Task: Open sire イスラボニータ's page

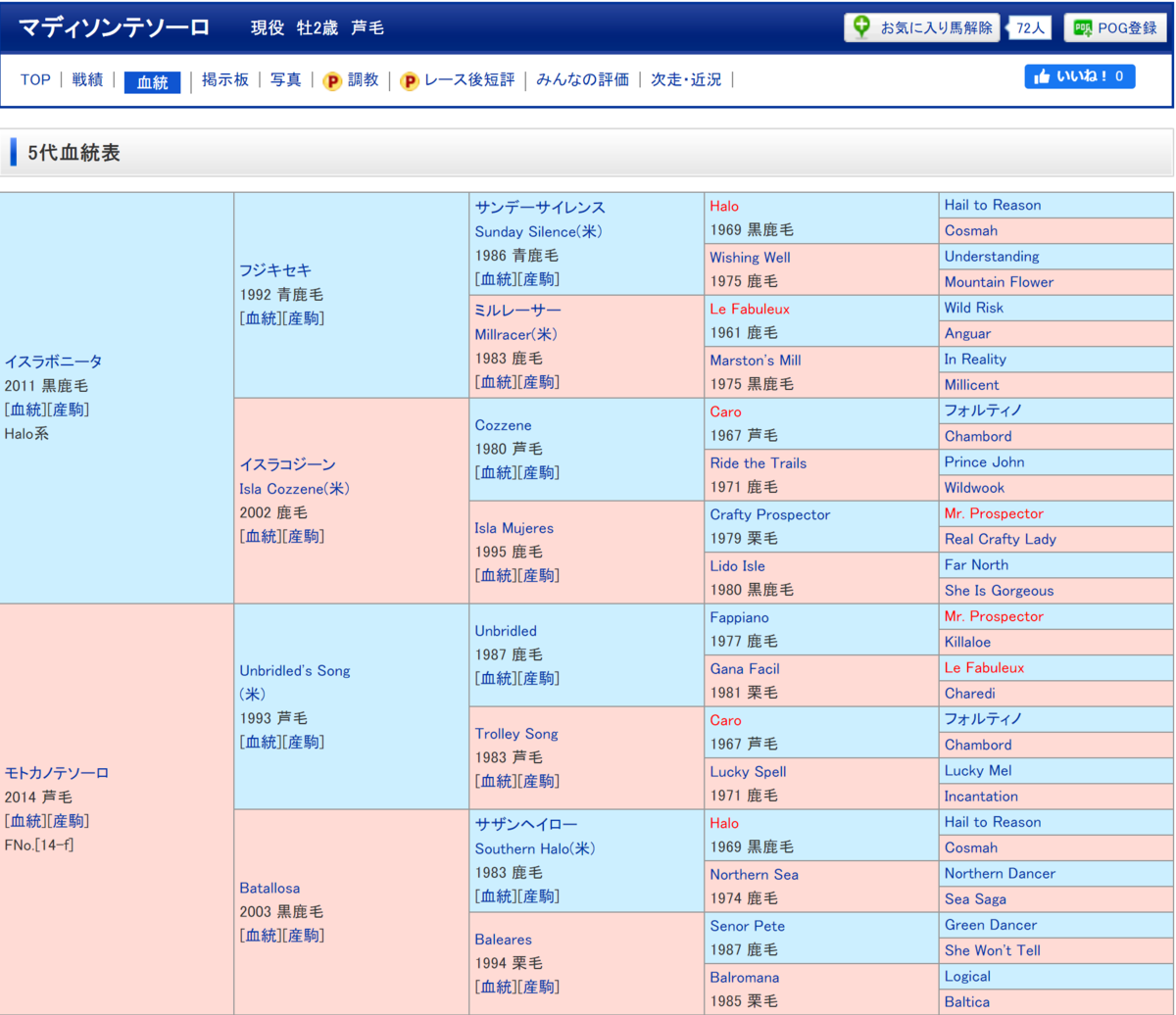Action: (x=53, y=362)
